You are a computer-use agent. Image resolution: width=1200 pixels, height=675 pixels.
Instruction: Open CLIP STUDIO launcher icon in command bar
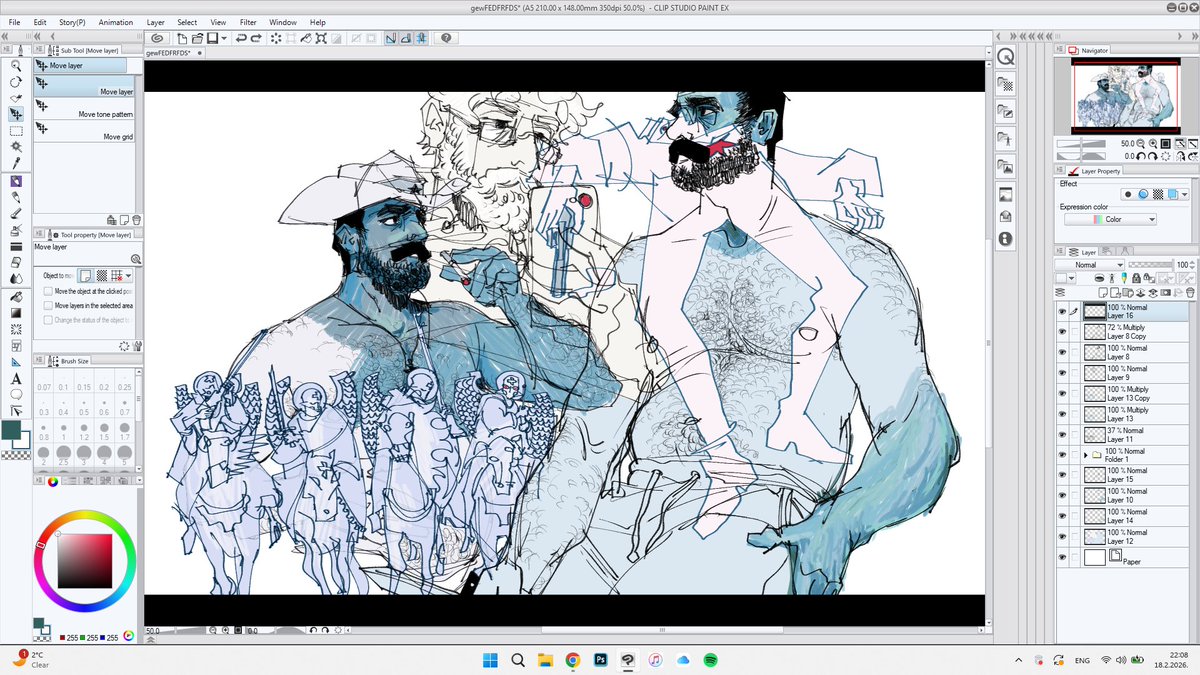pos(158,38)
